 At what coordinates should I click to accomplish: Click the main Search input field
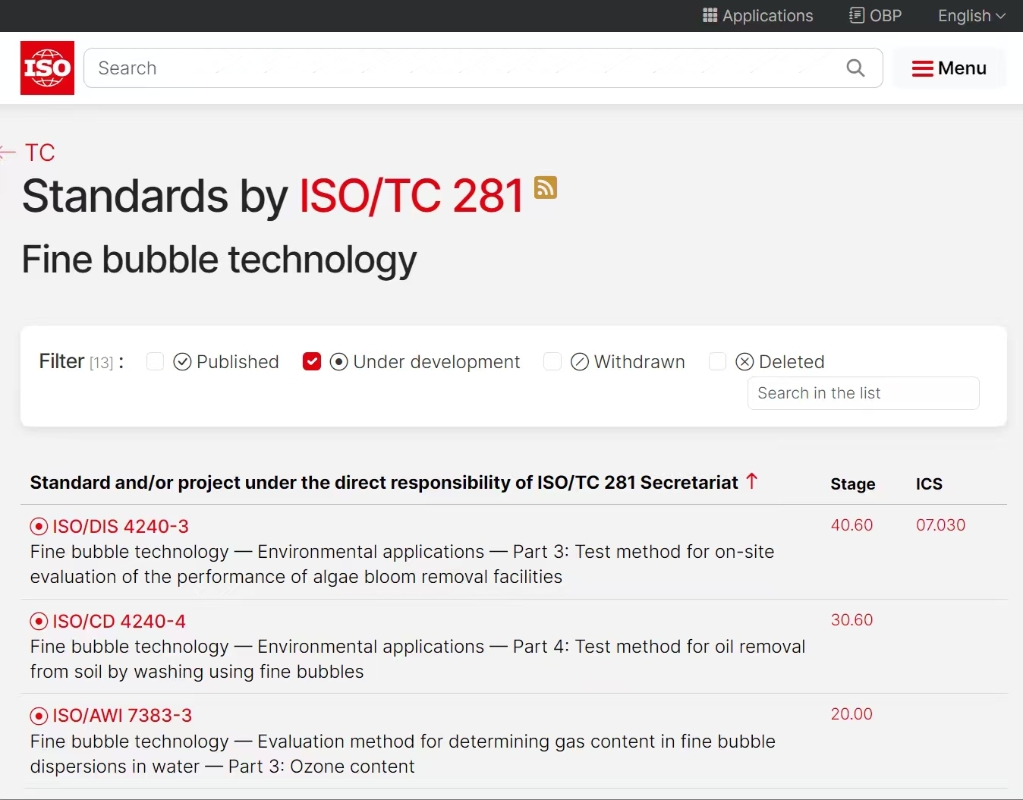(x=460, y=68)
